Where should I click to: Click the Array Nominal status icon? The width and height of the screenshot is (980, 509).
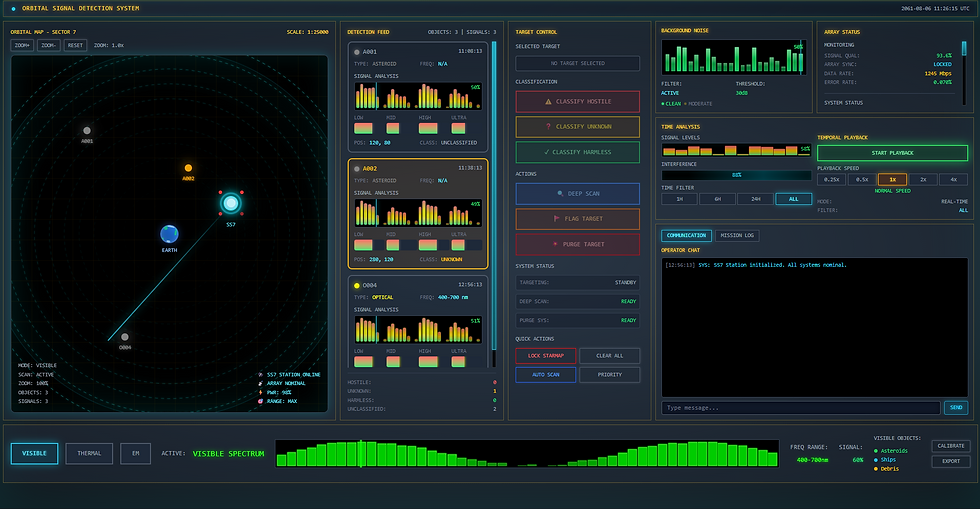[x=261, y=383]
